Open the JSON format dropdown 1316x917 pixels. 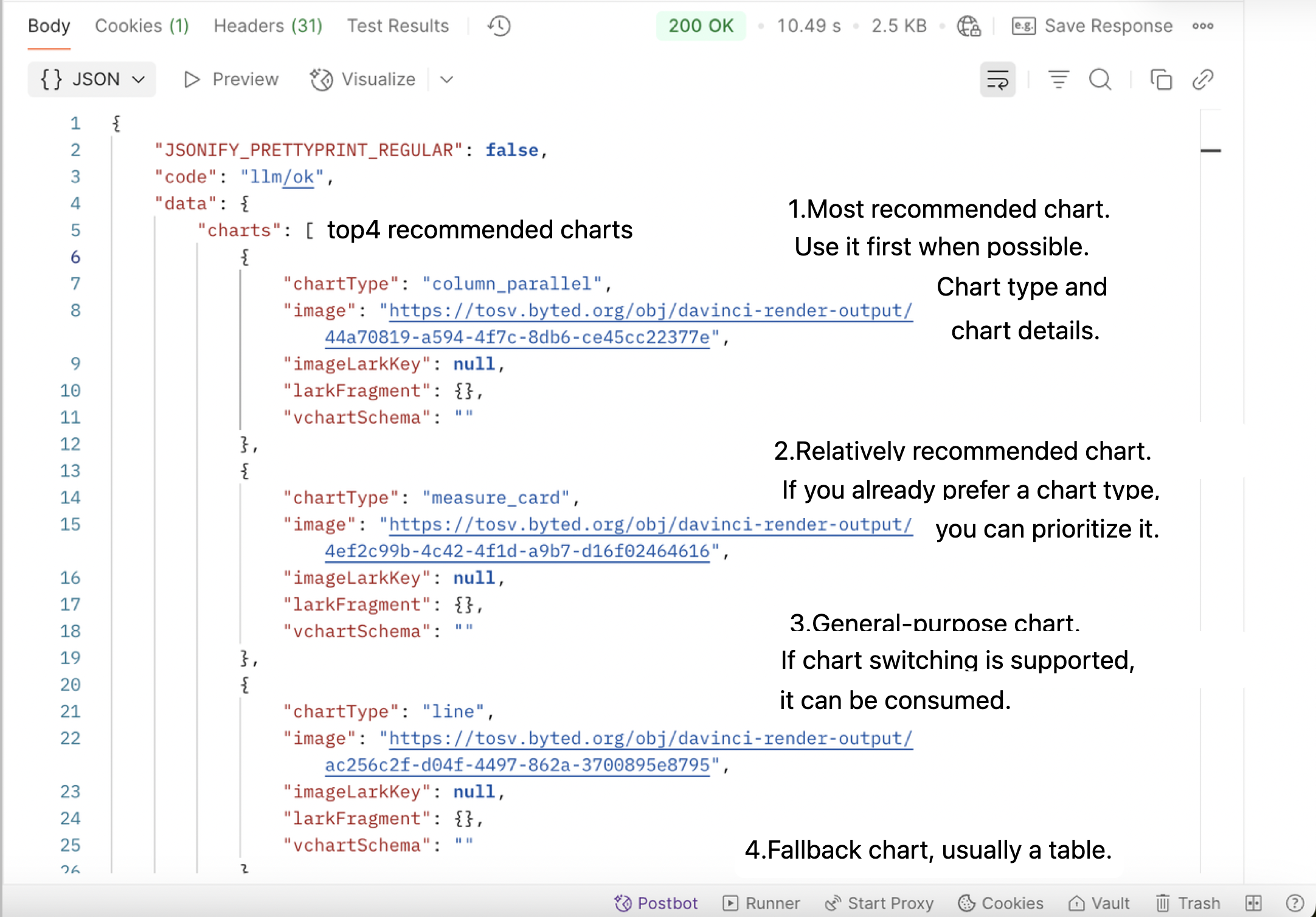pos(92,80)
